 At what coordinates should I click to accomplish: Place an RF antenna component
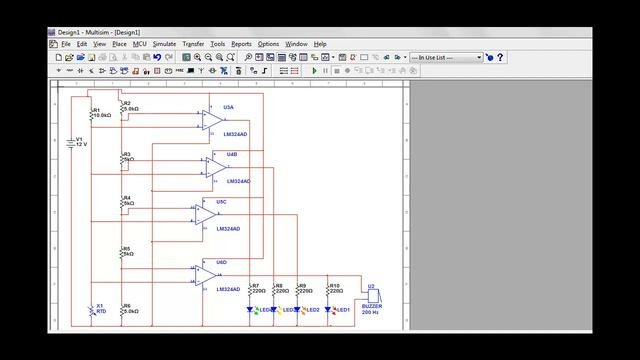pos(201,71)
